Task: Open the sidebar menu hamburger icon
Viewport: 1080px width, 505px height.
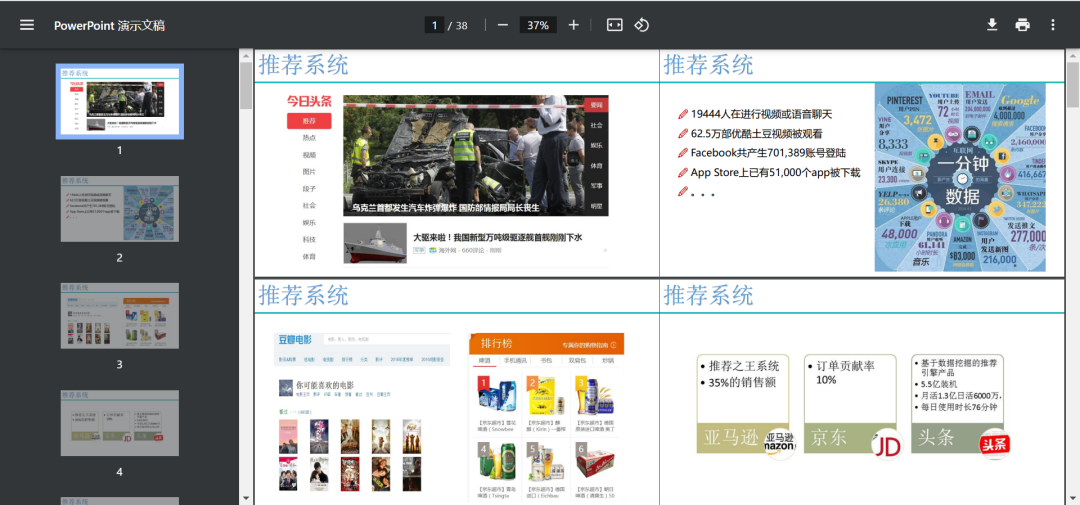Action: (27, 25)
